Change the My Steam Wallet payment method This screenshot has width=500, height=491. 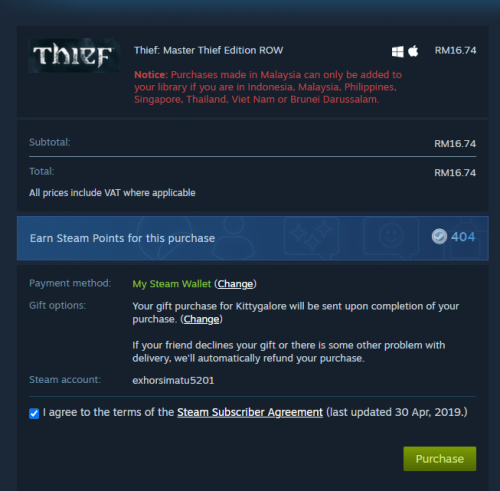pyautogui.click(x=235, y=284)
